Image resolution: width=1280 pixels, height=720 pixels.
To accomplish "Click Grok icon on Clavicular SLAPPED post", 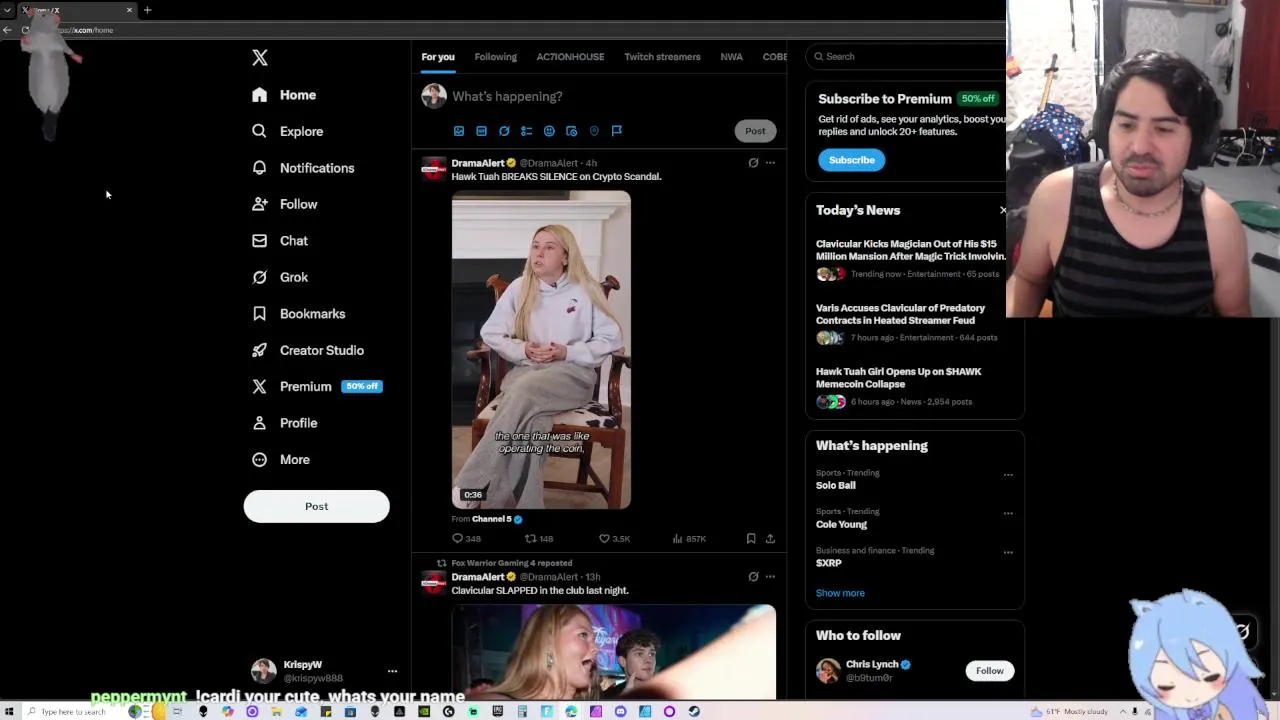I will tap(753, 577).
